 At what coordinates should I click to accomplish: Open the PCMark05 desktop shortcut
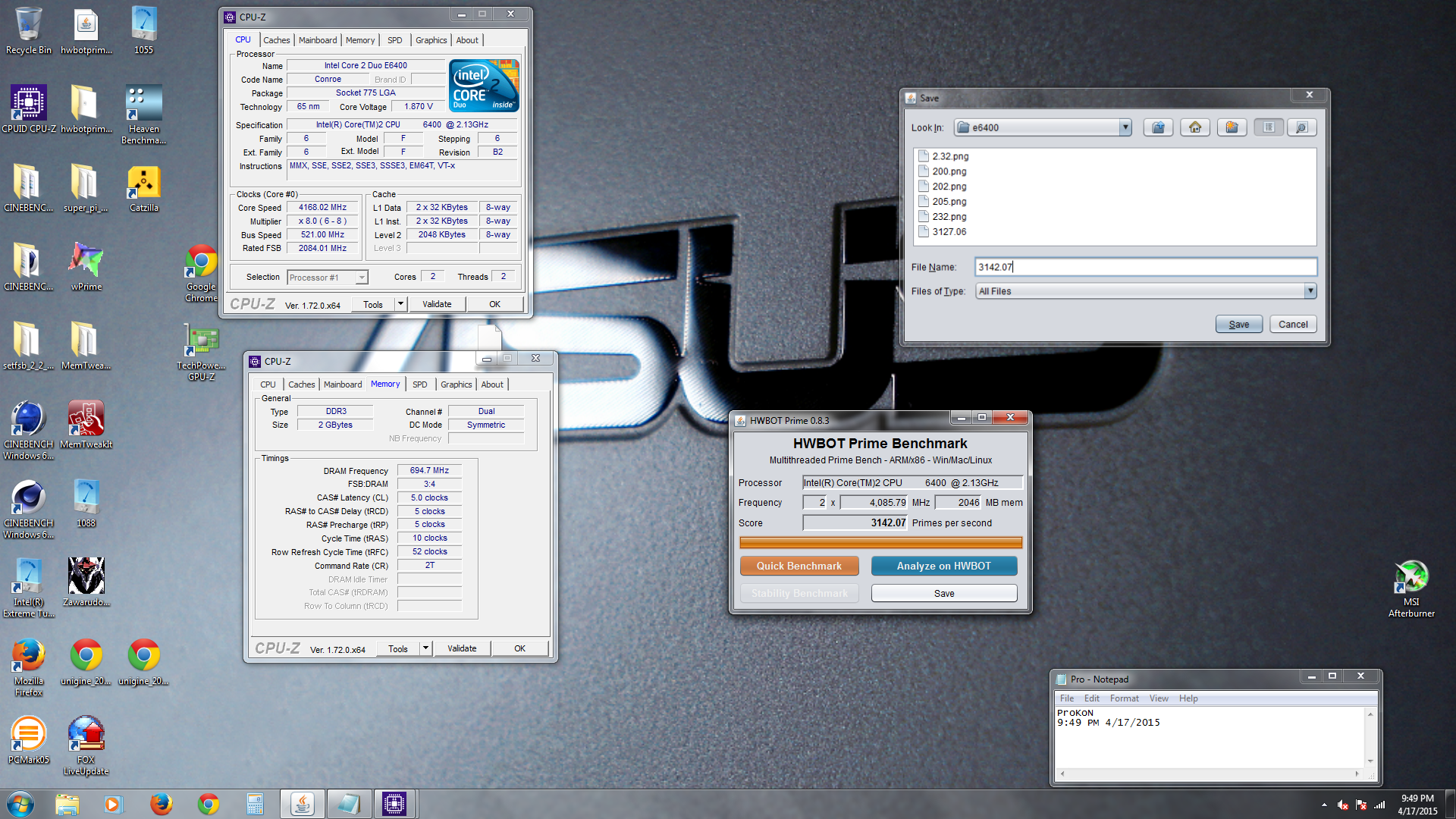coord(29,740)
